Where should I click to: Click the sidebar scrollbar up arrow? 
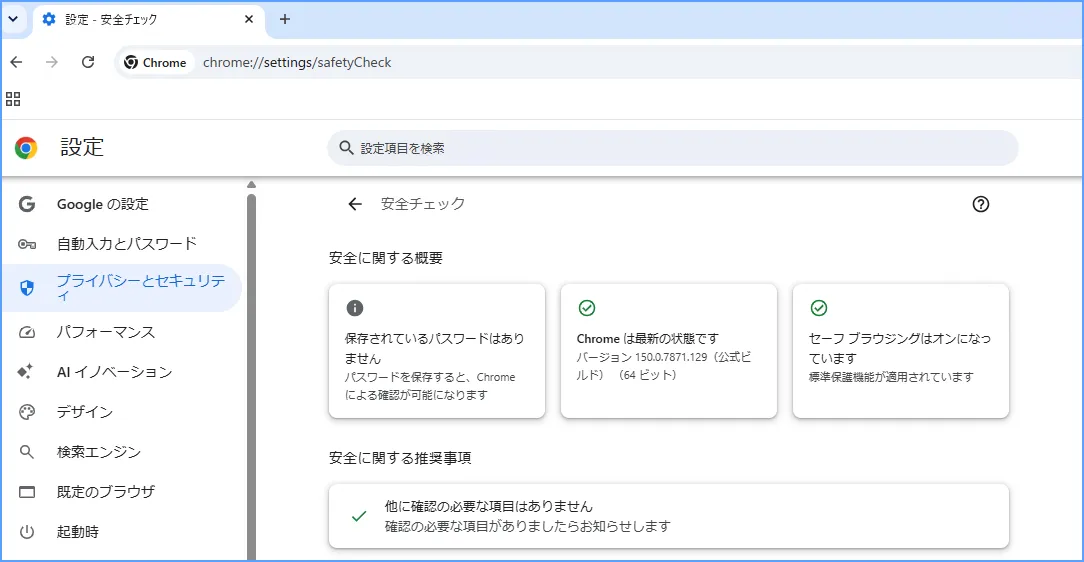pyautogui.click(x=252, y=185)
